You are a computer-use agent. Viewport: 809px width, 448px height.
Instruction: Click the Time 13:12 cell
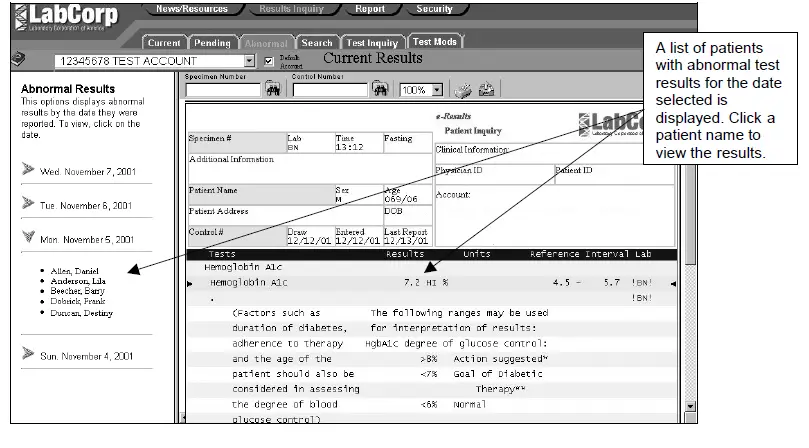point(359,142)
